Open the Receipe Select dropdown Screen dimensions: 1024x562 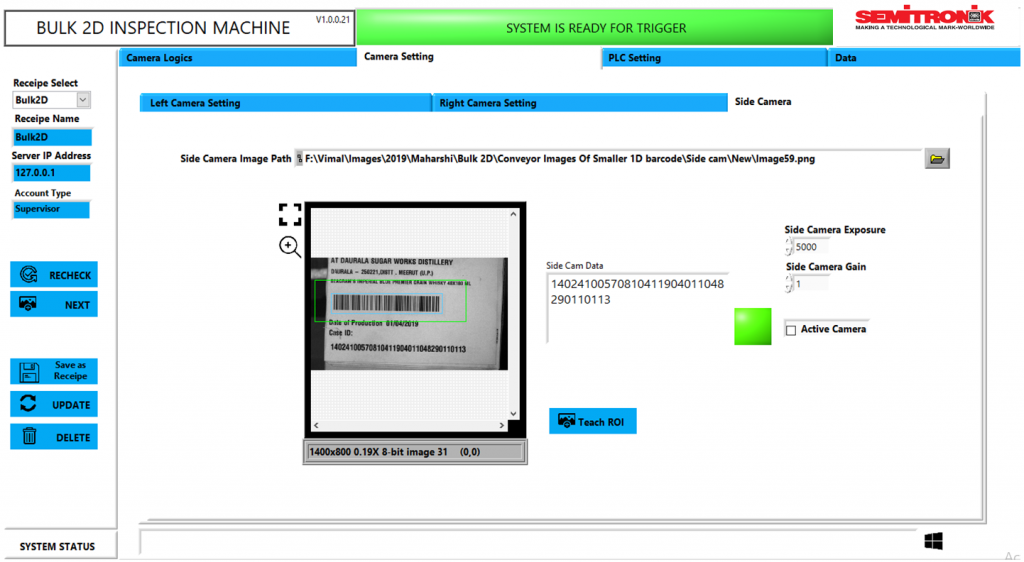(x=83, y=100)
